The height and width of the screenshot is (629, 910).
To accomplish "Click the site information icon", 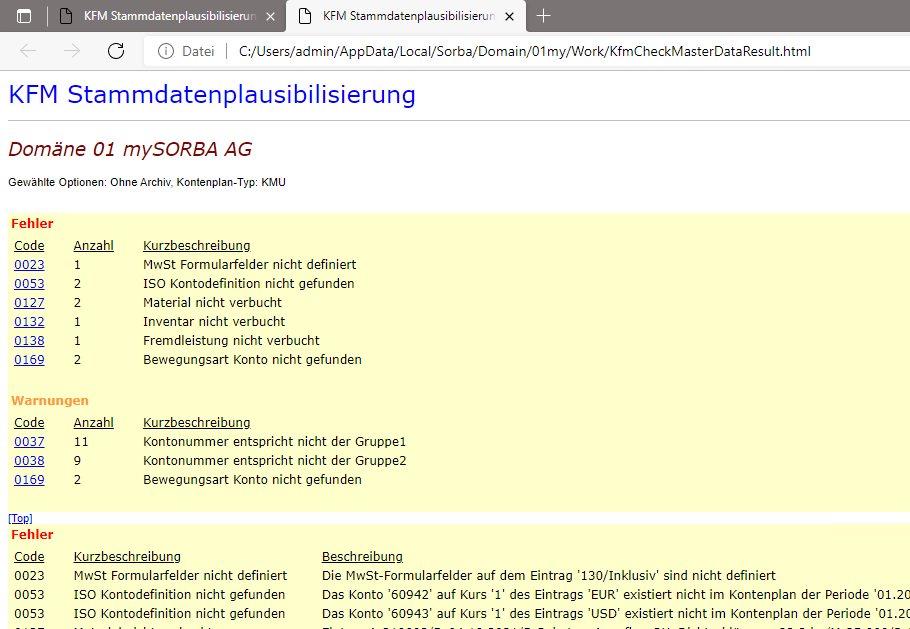I will 165,51.
